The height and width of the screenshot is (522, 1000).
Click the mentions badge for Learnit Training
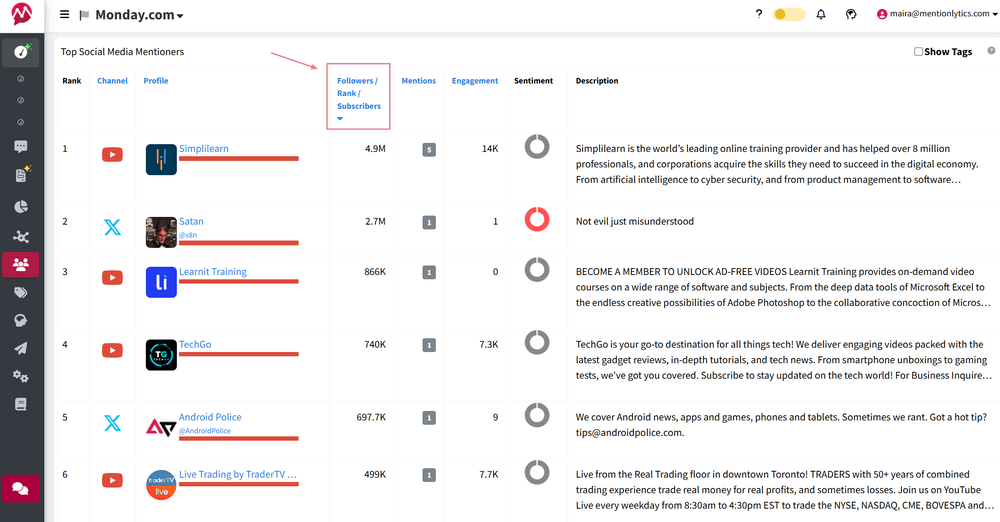(429, 272)
